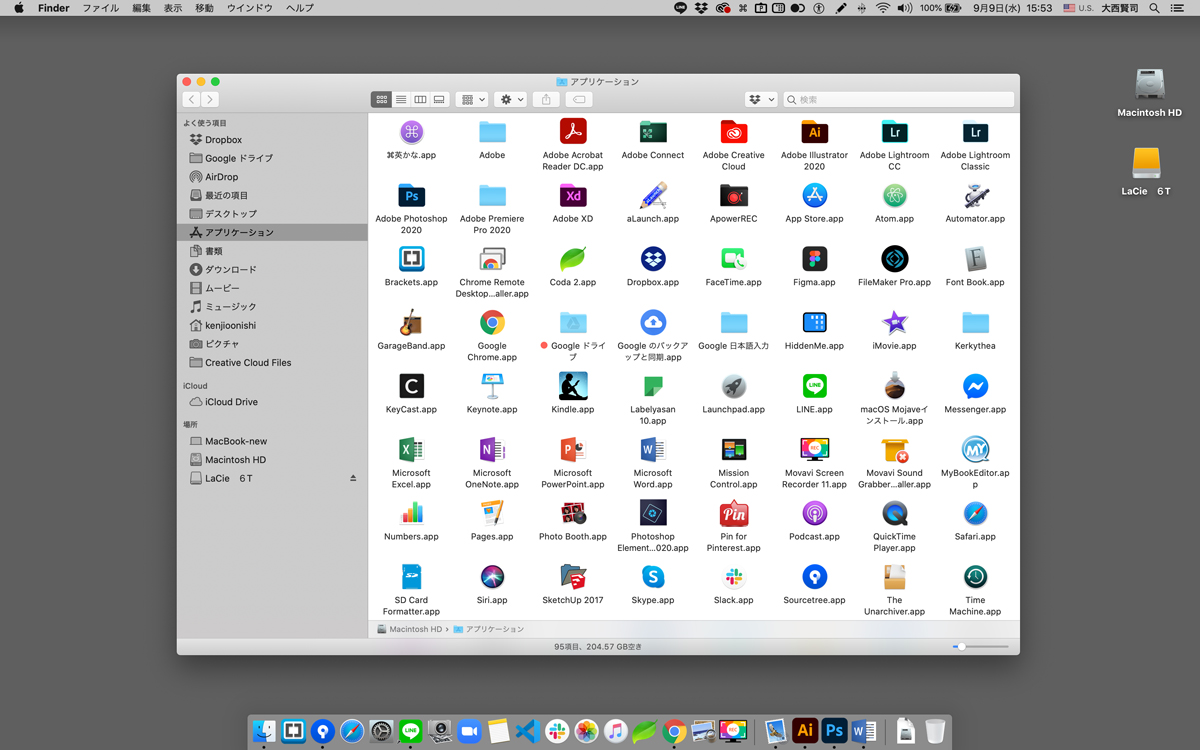Select the Adobe Illustrator 2020 icon
The height and width of the screenshot is (750, 1200).
[814, 131]
